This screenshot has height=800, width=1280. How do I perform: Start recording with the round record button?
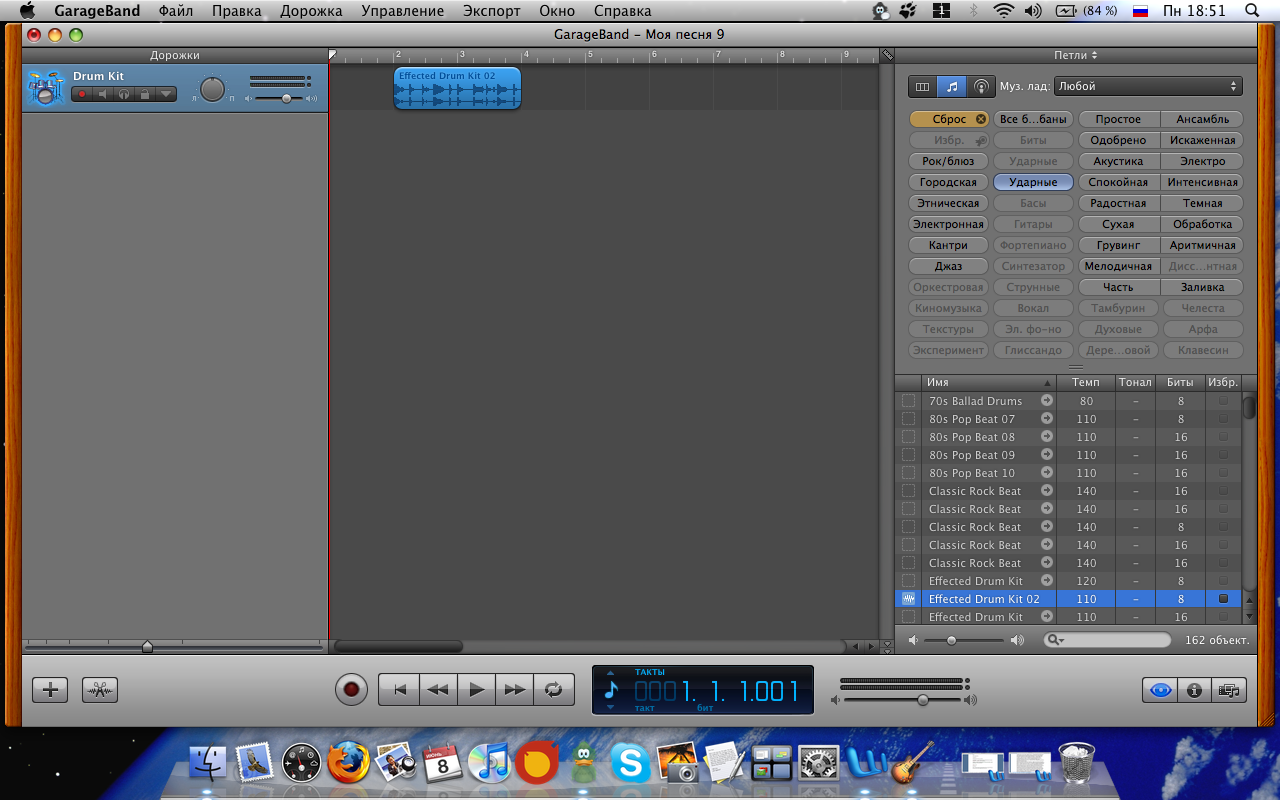pos(351,689)
